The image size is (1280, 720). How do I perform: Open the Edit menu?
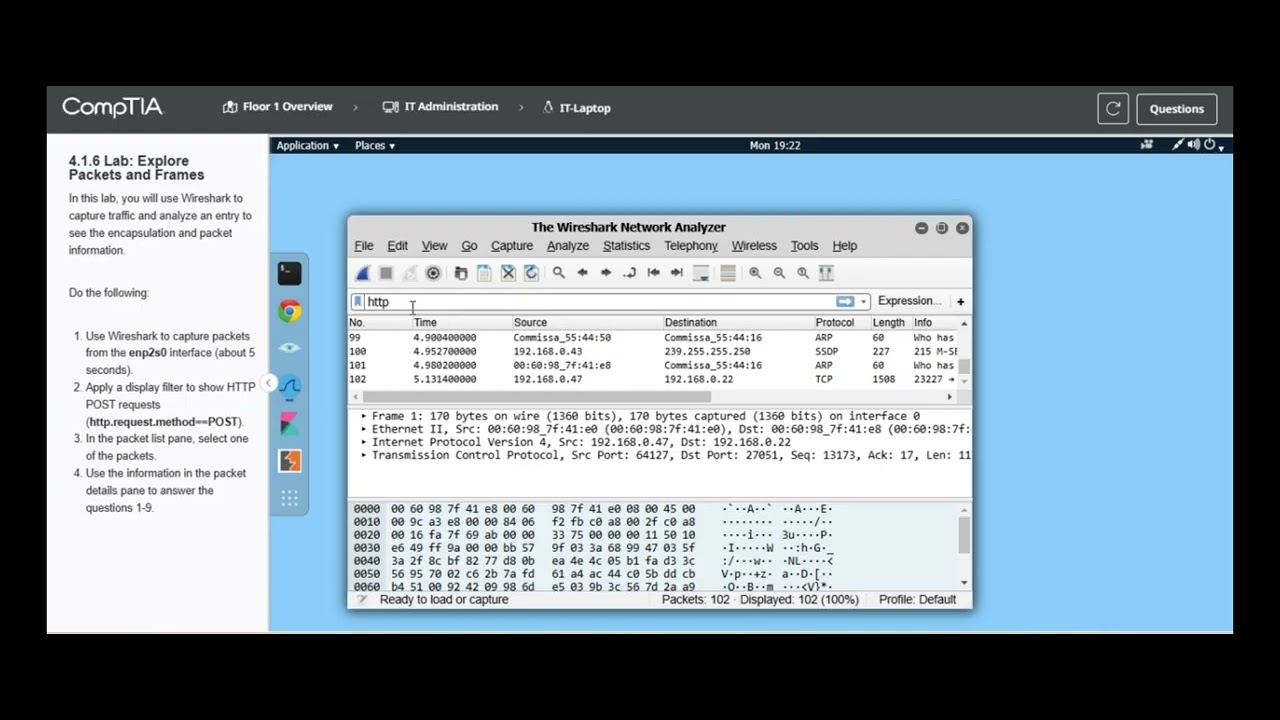click(397, 246)
